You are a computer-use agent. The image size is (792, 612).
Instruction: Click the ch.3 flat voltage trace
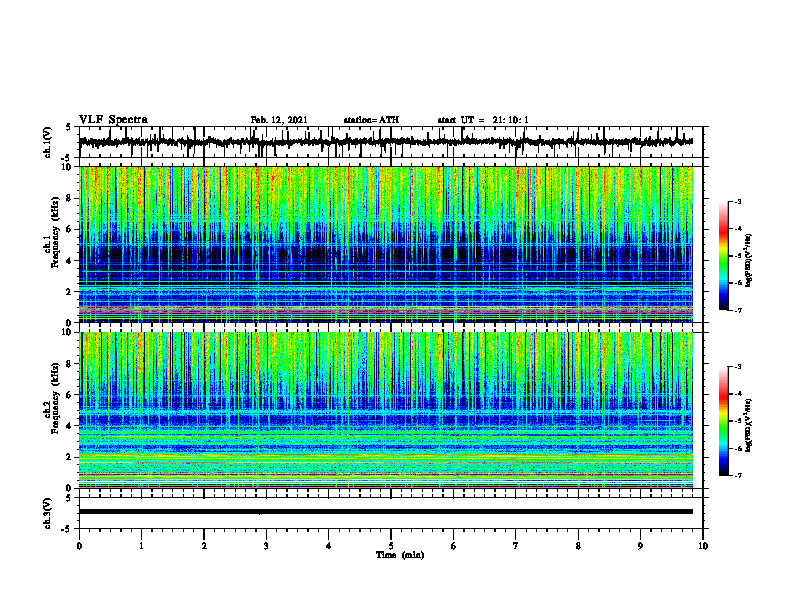pyautogui.click(x=386, y=512)
